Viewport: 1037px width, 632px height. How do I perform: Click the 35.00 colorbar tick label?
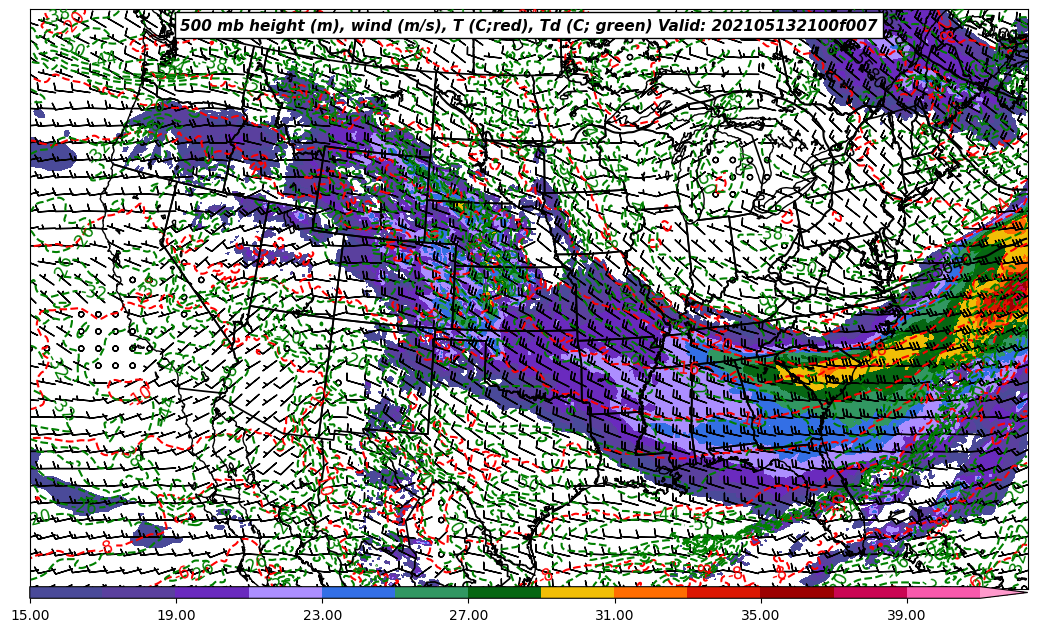(760, 615)
